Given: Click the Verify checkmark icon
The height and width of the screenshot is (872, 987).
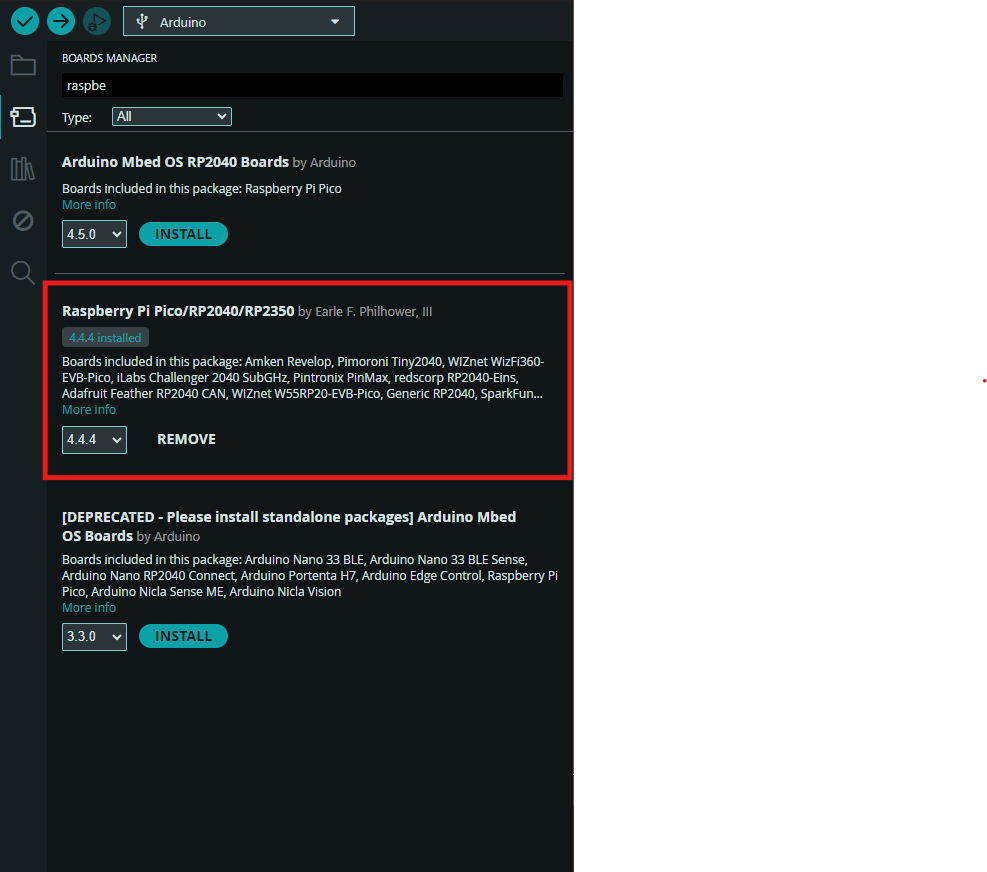Looking at the screenshot, I should coord(25,20).
